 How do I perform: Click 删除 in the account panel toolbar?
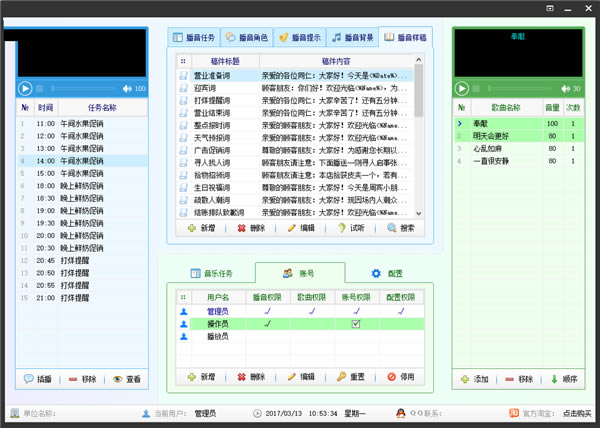tap(251, 377)
